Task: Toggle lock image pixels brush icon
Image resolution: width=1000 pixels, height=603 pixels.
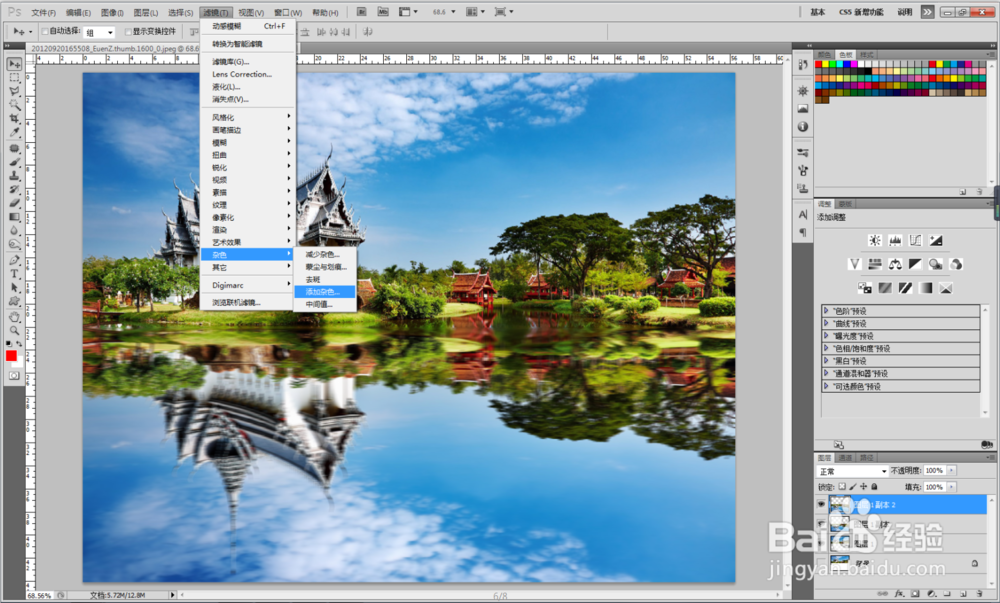Action: pyautogui.click(x=853, y=486)
